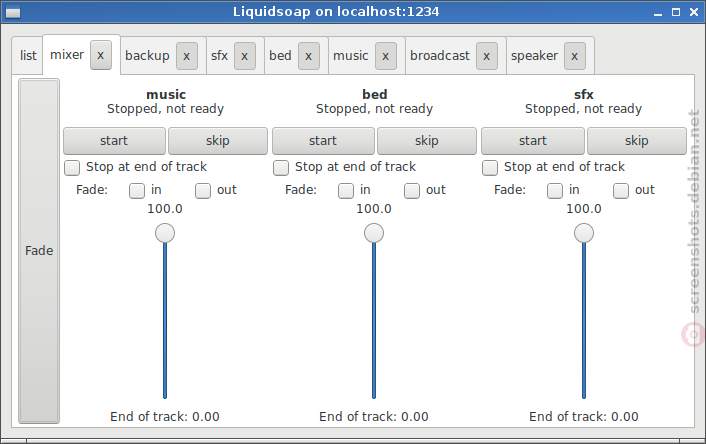Click the tall Fade button on left
This screenshot has width=706, height=444.
[39, 251]
